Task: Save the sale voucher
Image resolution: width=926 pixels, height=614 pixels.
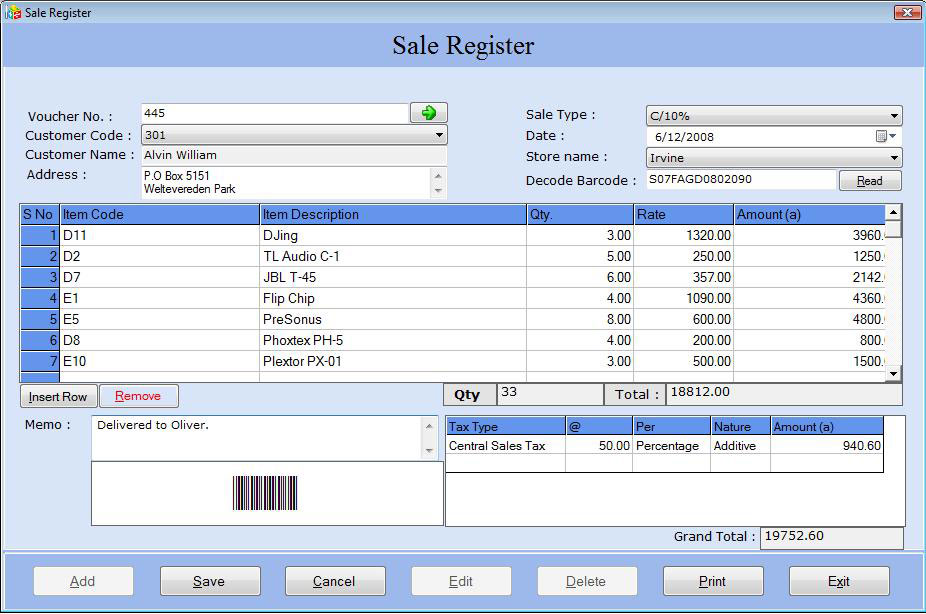Action: click(x=209, y=581)
